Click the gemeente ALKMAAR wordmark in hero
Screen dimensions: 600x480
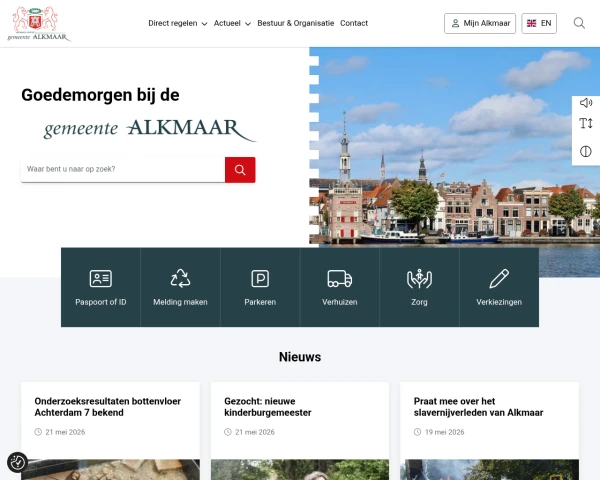click(x=150, y=129)
